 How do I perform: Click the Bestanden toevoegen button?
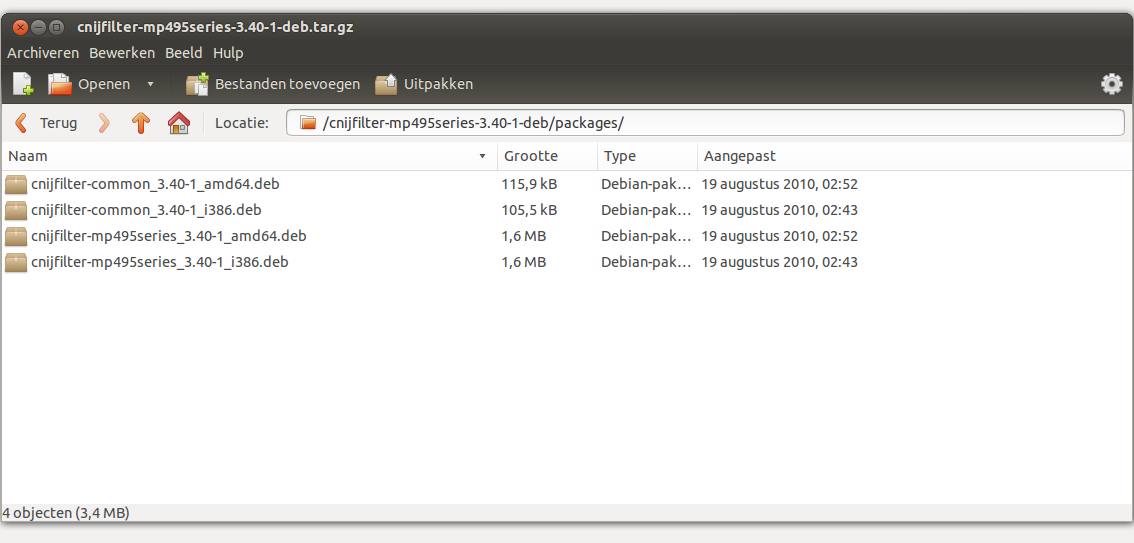coord(273,84)
